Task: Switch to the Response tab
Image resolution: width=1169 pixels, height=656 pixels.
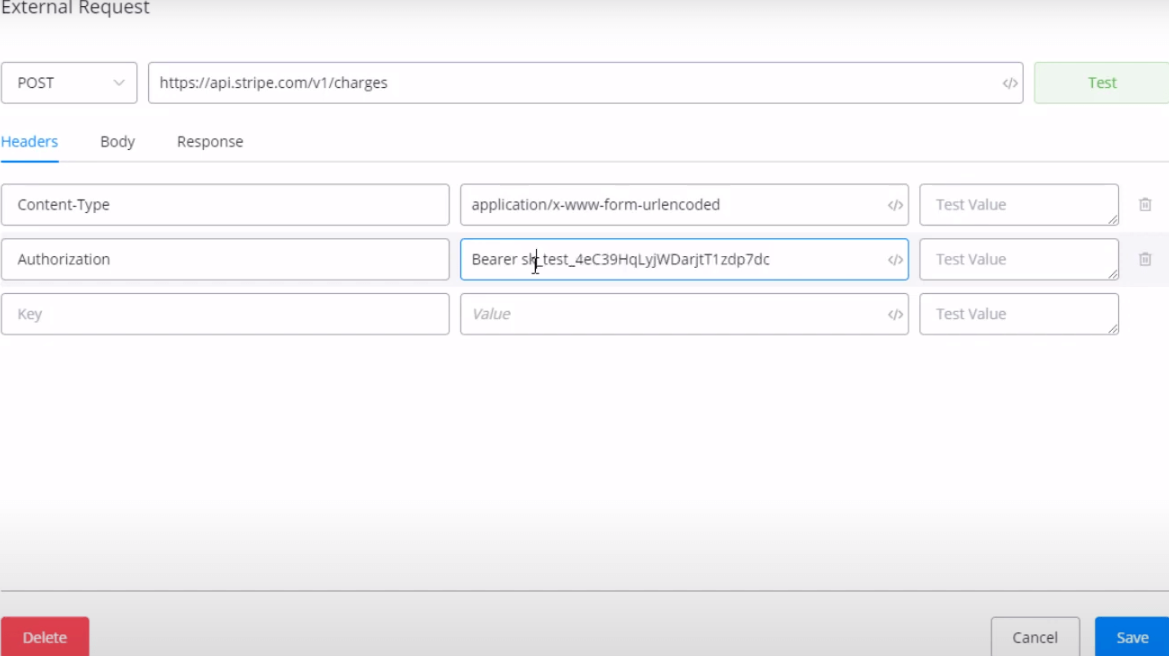Action: (210, 142)
